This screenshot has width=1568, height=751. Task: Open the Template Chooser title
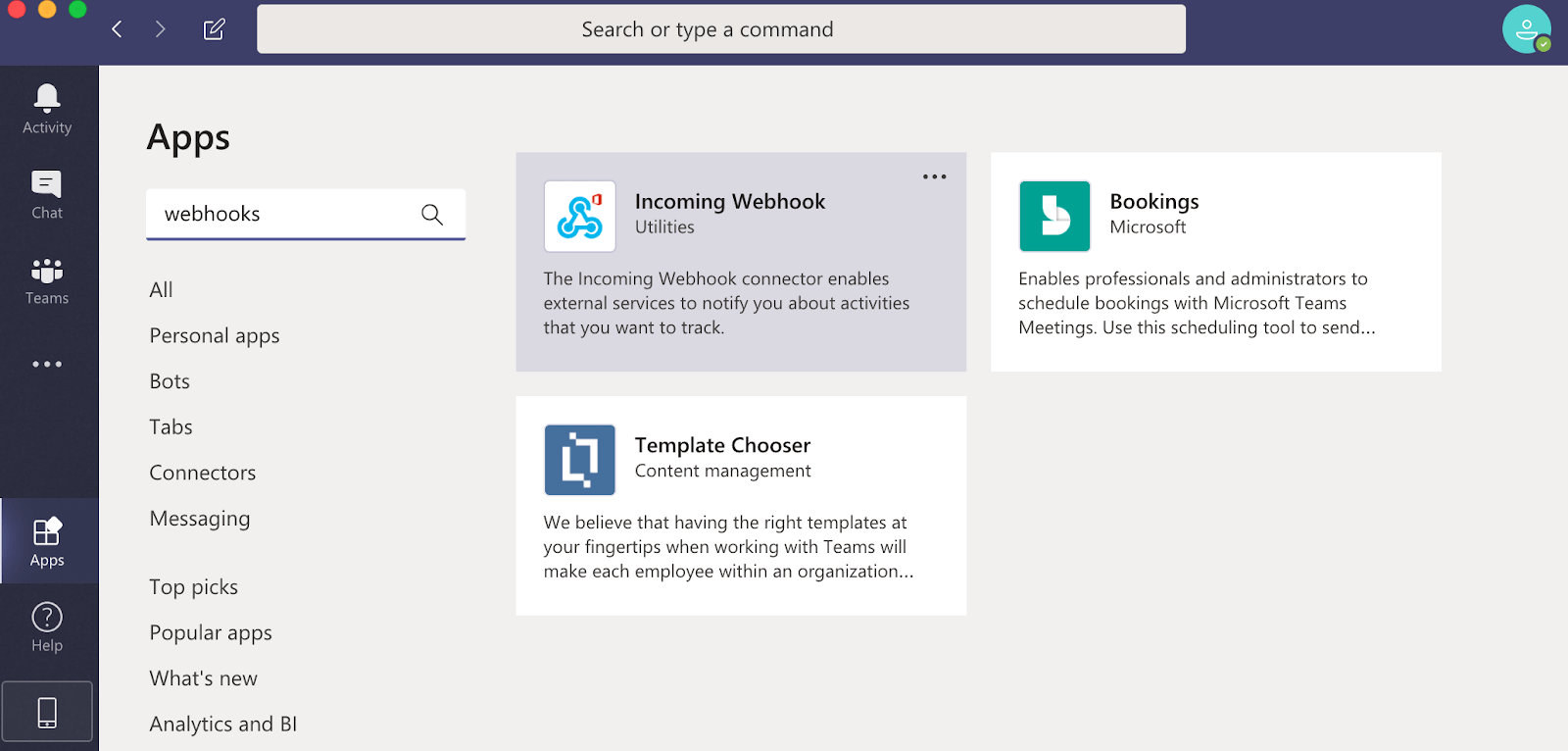tap(722, 445)
